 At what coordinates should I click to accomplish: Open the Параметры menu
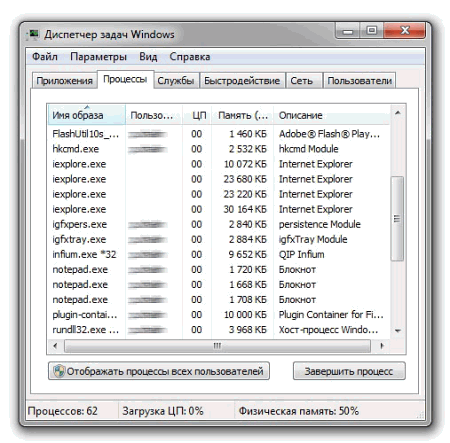tap(98, 57)
